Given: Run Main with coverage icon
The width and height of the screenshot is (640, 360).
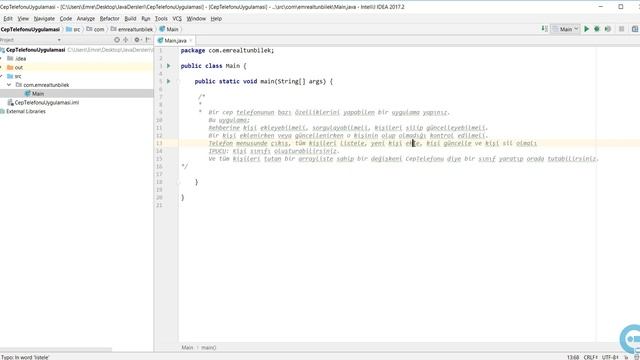Looking at the screenshot, I should click(x=608, y=29).
